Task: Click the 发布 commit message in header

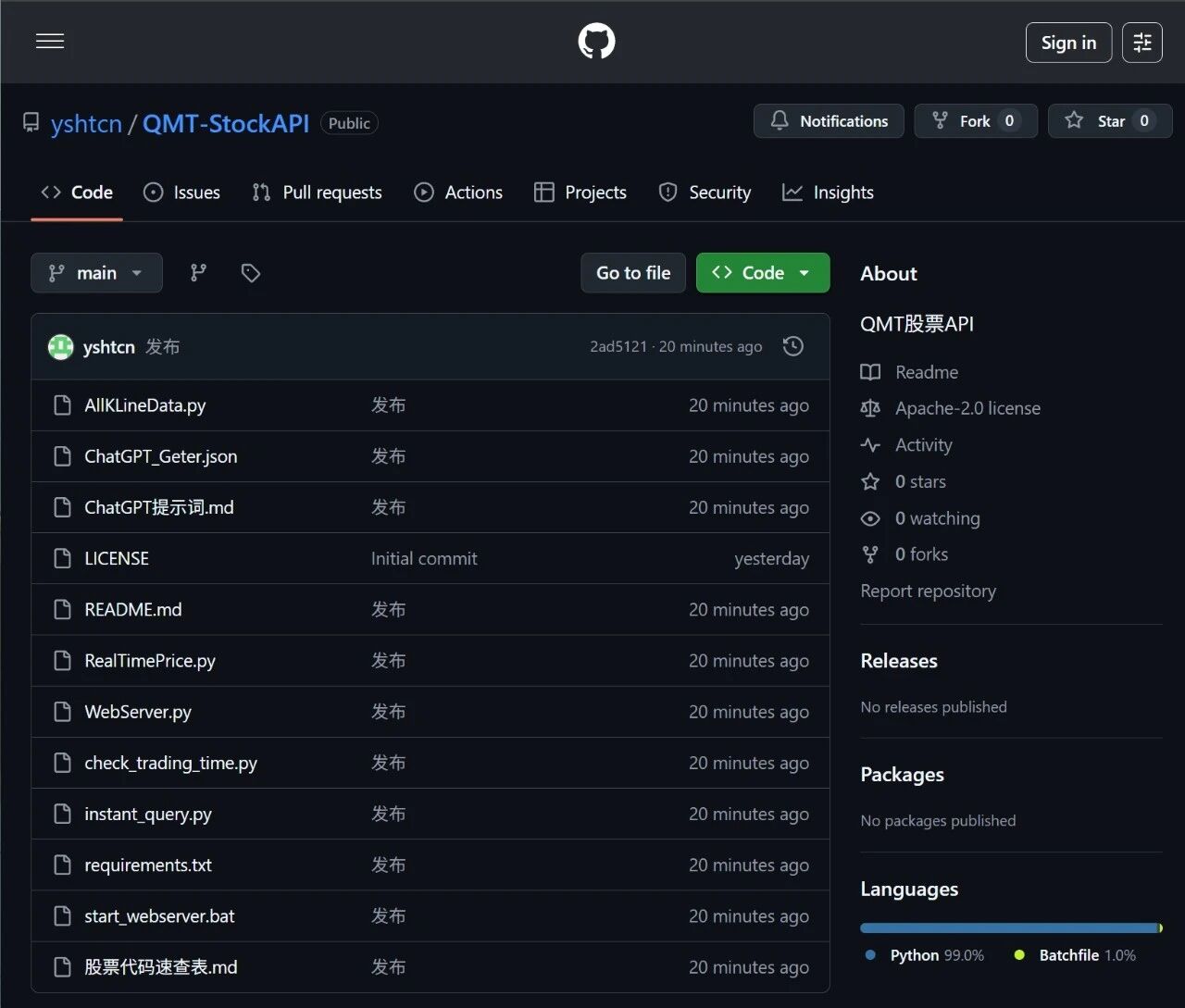Action: click(x=163, y=347)
